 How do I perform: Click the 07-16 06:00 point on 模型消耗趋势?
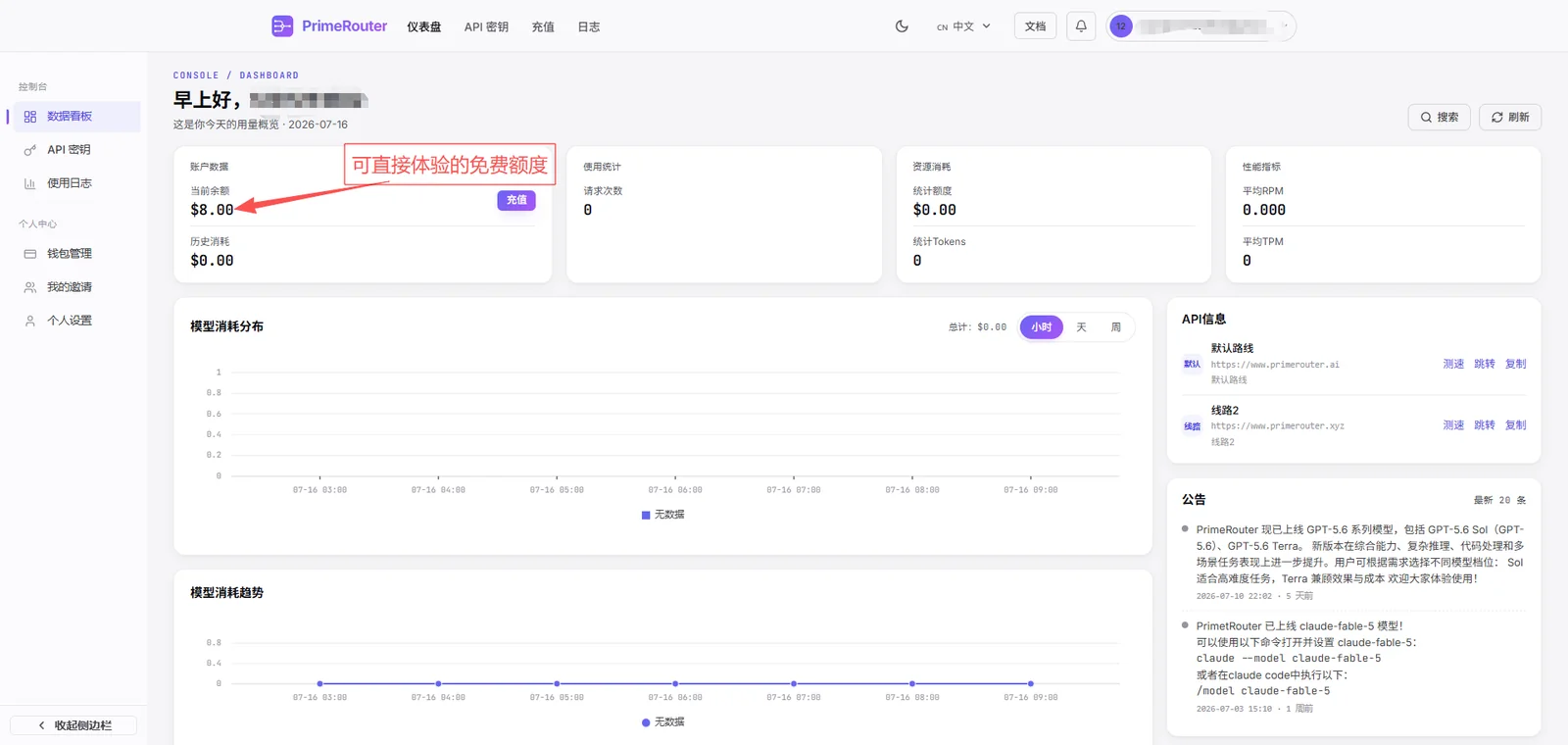coord(675,683)
